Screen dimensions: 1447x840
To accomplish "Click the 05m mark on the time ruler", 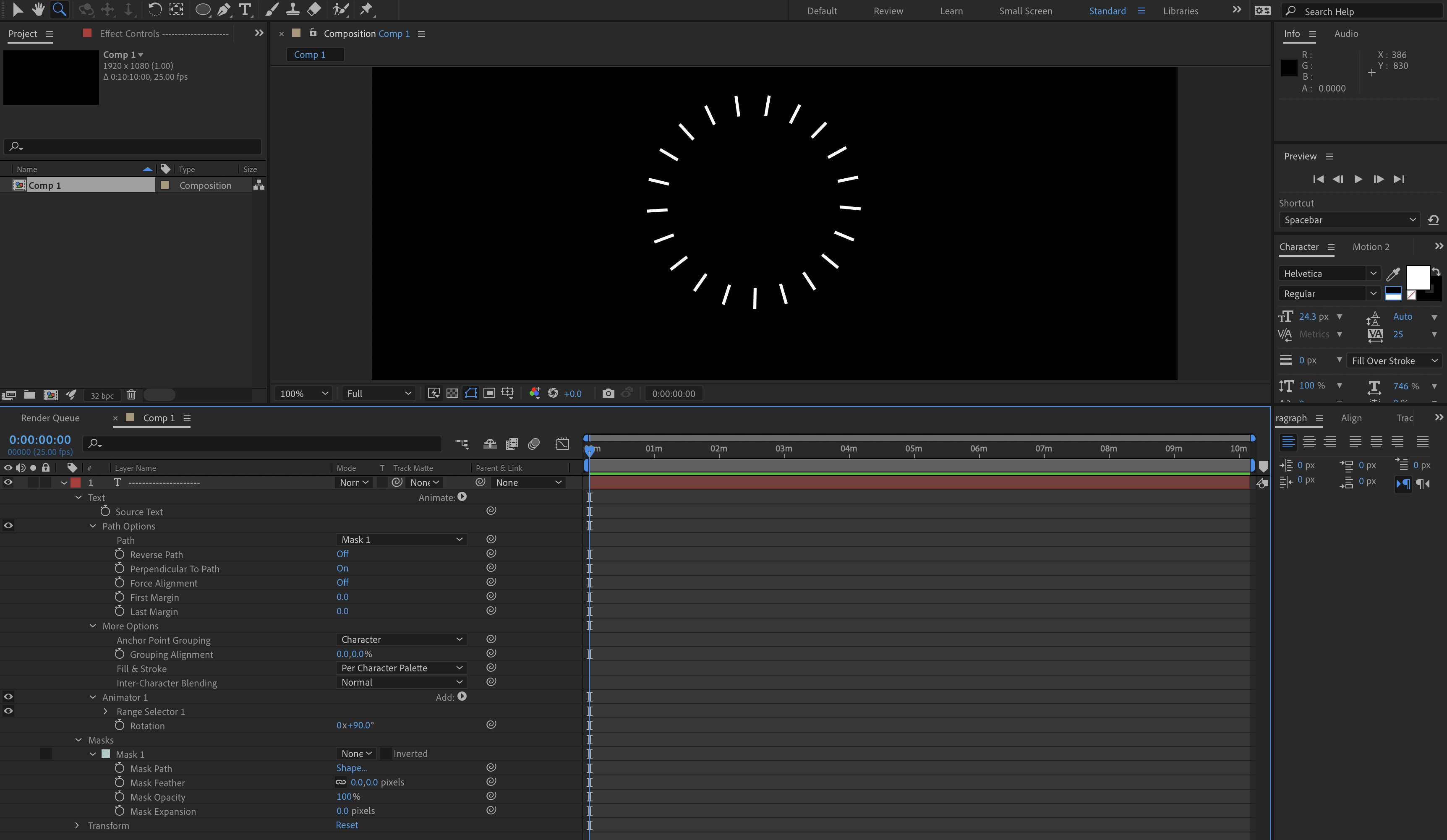I will 913,449.
